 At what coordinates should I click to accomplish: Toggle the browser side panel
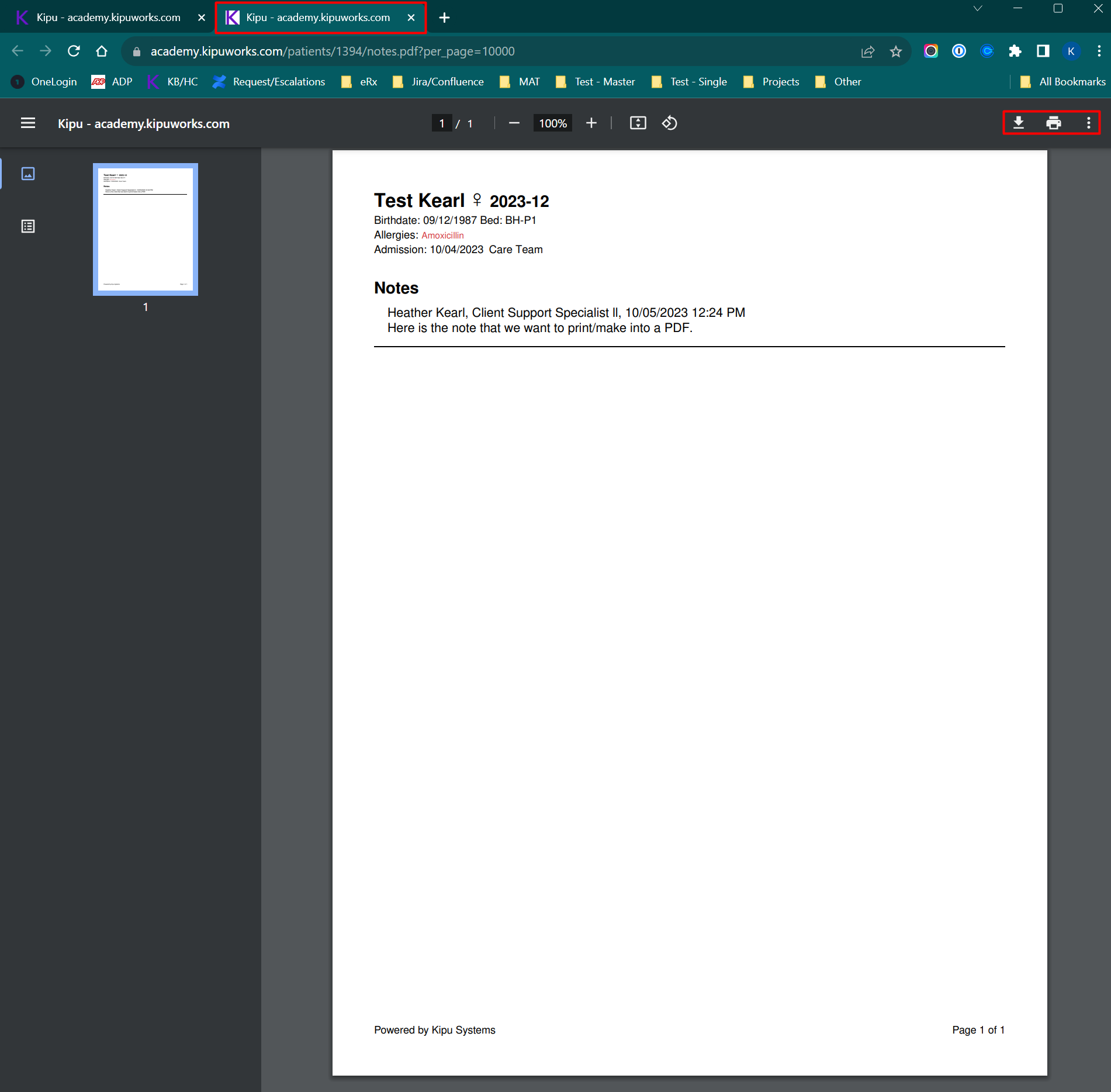(1043, 51)
